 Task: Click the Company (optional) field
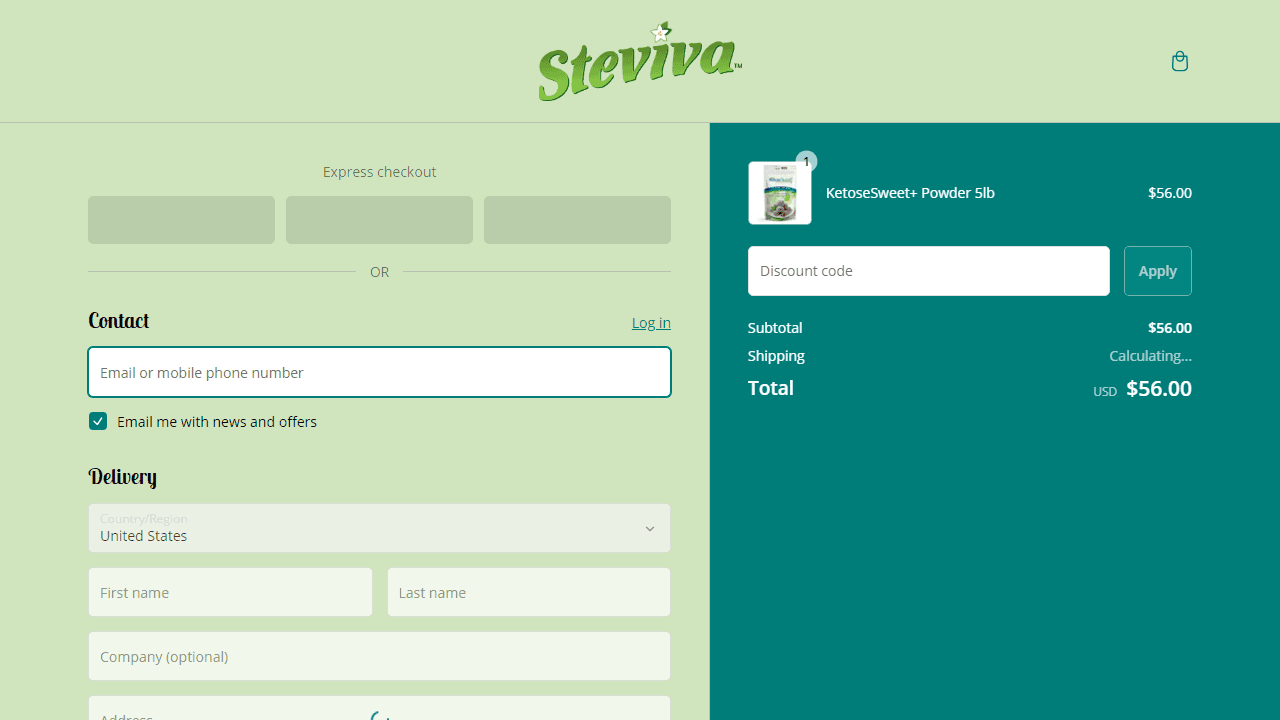pos(379,656)
